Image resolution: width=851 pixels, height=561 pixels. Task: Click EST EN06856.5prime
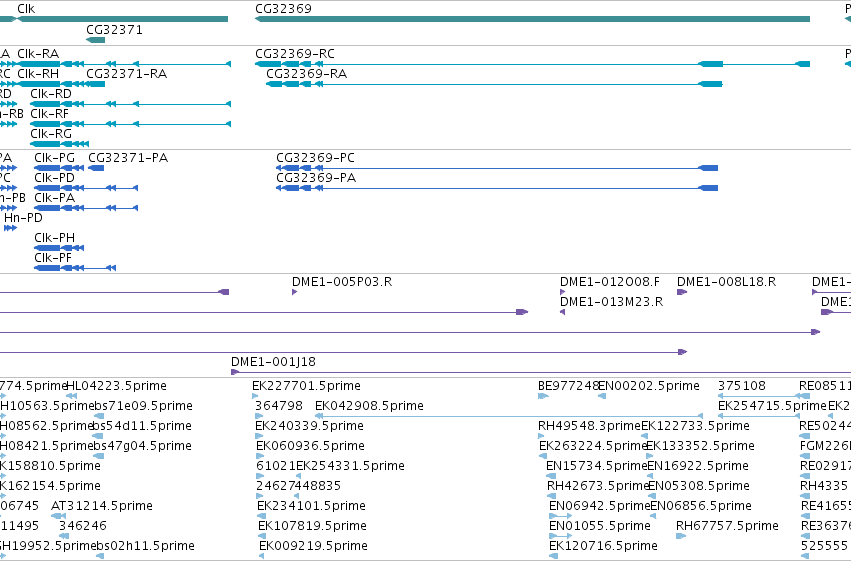pyautogui.click(x=701, y=506)
